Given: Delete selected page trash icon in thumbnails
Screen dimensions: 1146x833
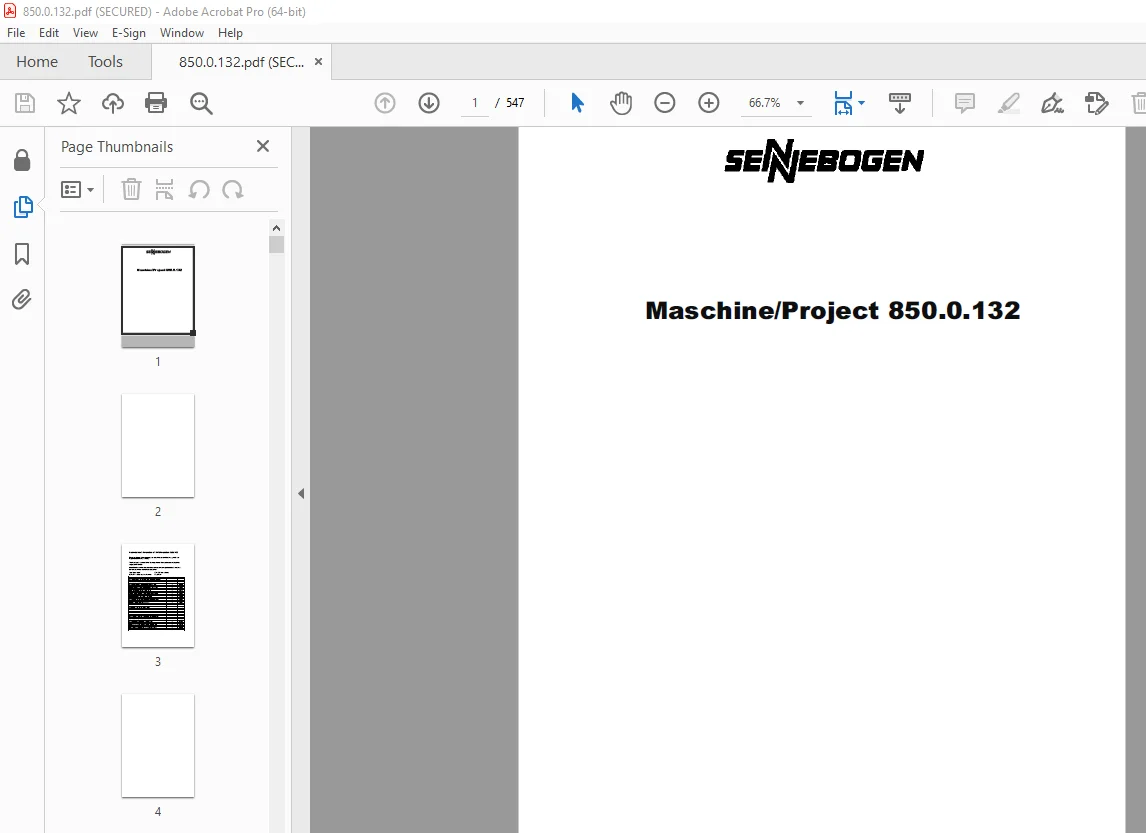Looking at the screenshot, I should pos(131,190).
